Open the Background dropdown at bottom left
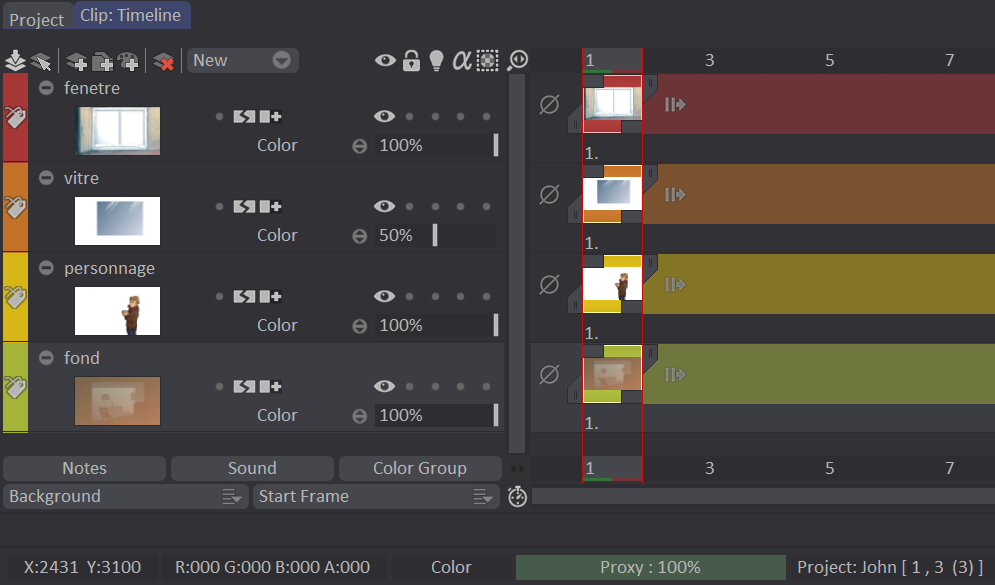 click(125, 496)
